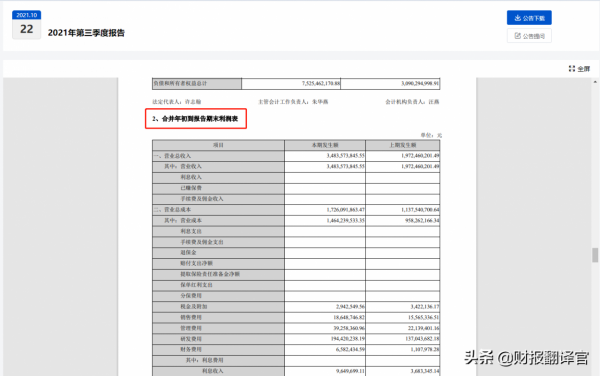Click the 公告提问 button
Image resolution: width=600 pixels, height=376 pixels.
(529, 36)
